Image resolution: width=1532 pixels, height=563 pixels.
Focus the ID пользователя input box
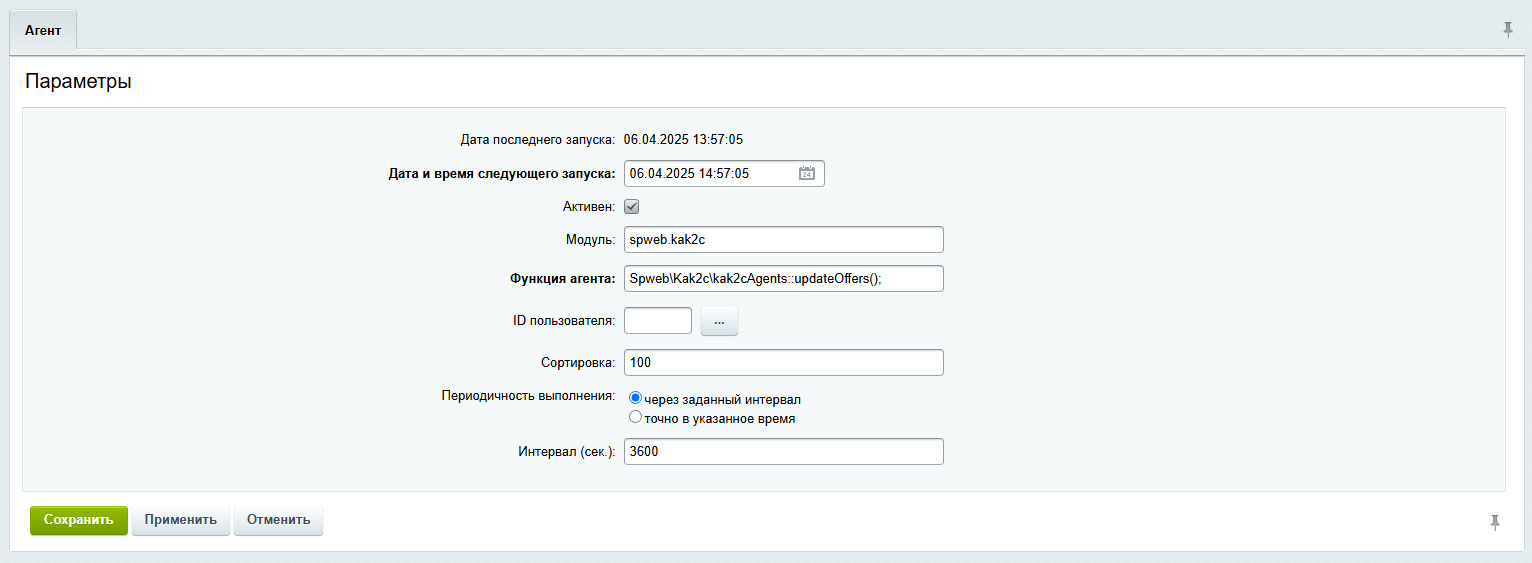click(657, 321)
